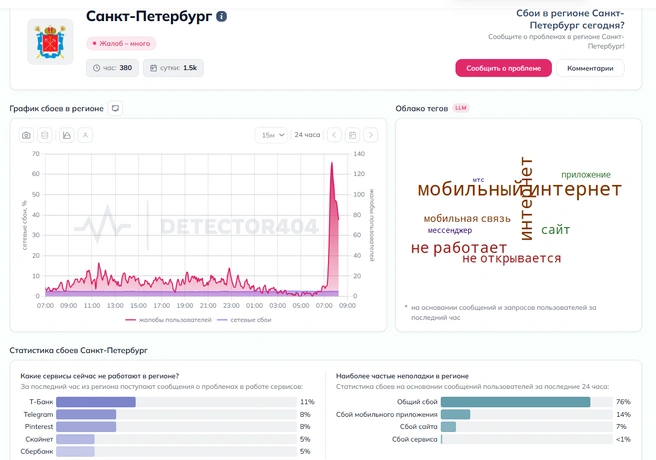Screen dimensions: 656x460
Task: Click the мобильный интернет tag in cloud
Action: [519, 189]
